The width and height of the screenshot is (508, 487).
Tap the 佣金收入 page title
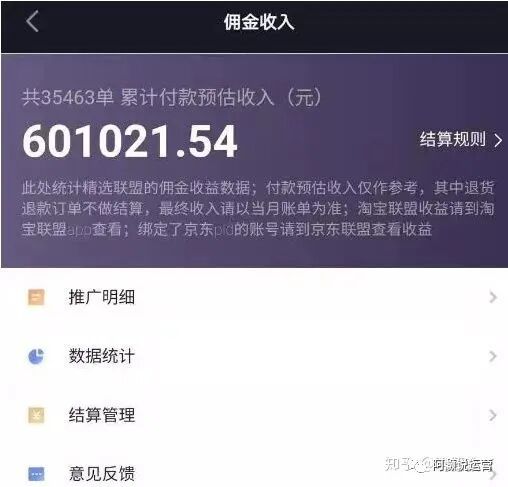259,22
